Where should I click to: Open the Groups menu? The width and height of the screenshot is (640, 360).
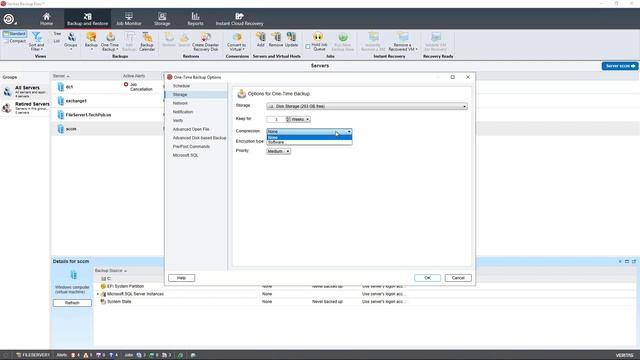click(71, 42)
